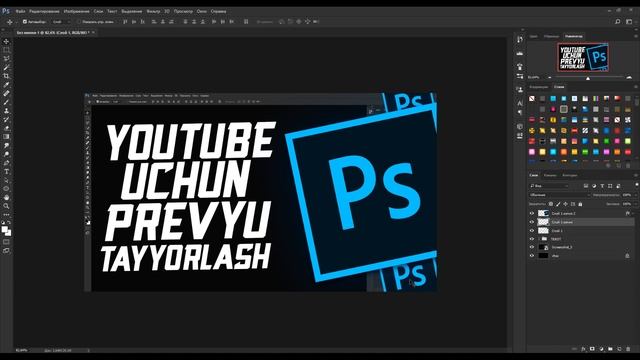This screenshot has width=640, height=360.
Task: Select the Path Selection tool
Action: (6, 180)
